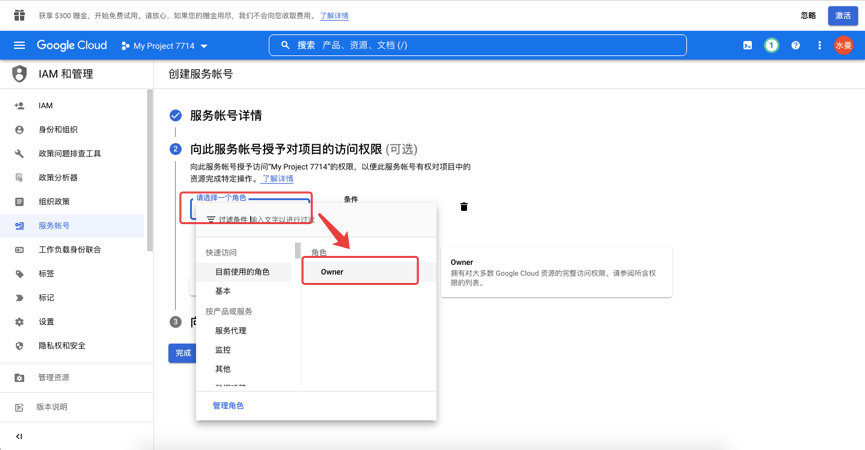Open the user account avatar
This screenshot has height=450, width=865.
(x=843, y=45)
